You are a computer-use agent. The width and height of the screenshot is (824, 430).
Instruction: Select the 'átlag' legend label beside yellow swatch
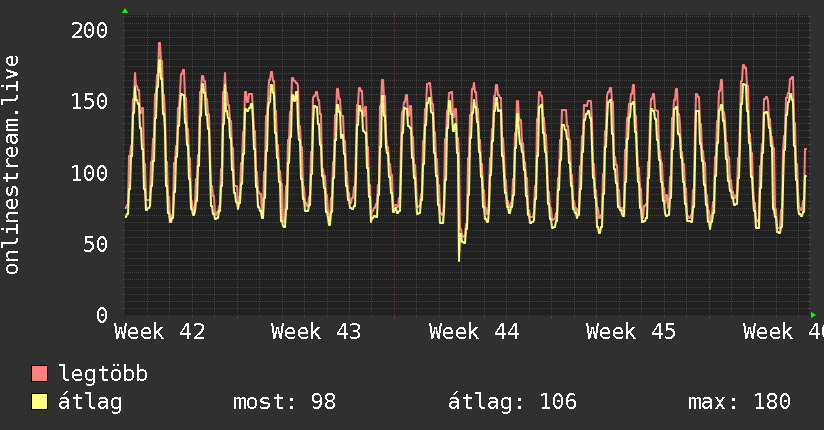point(90,402)
